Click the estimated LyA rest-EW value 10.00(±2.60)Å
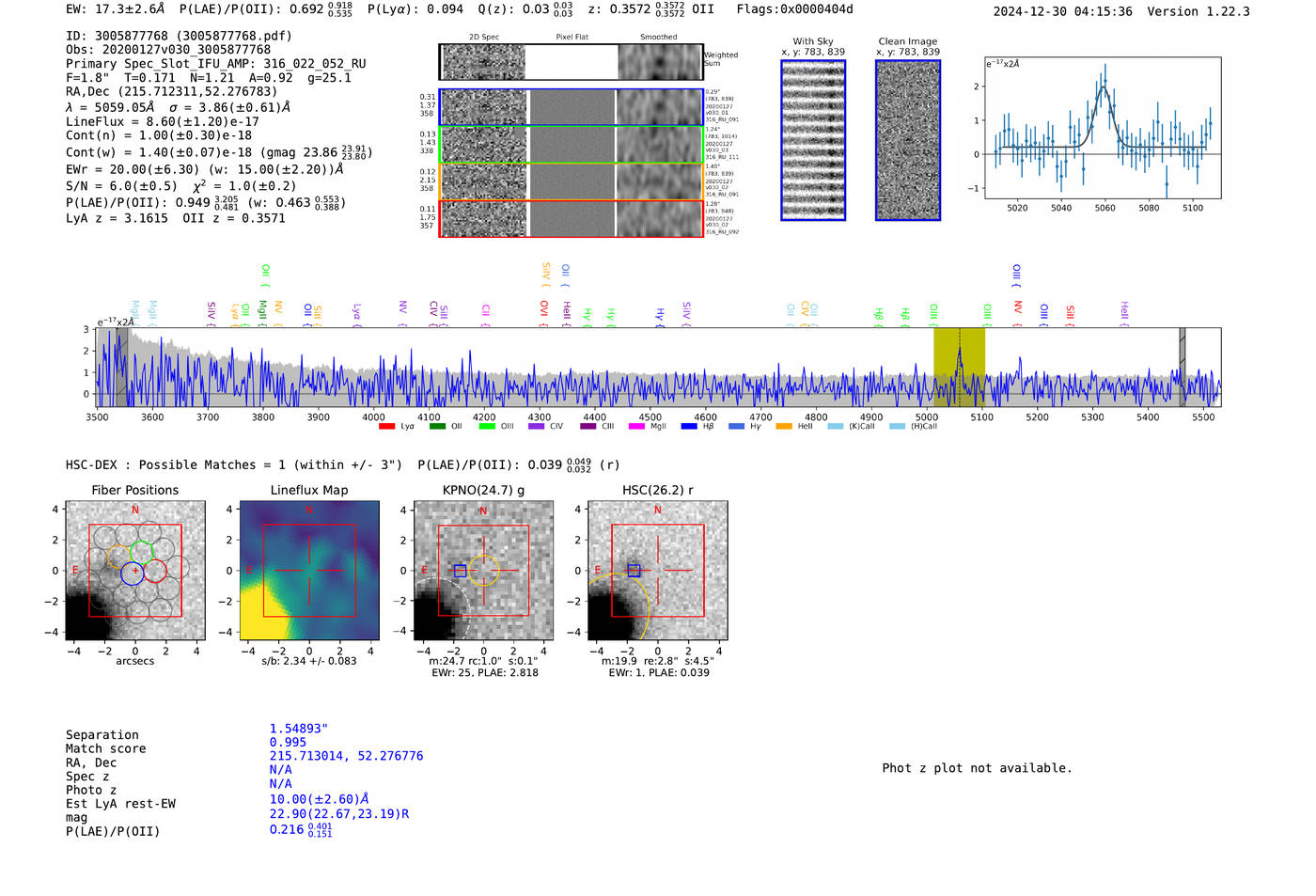Viewport: 1316px width, 896px height. click(319, 799)
